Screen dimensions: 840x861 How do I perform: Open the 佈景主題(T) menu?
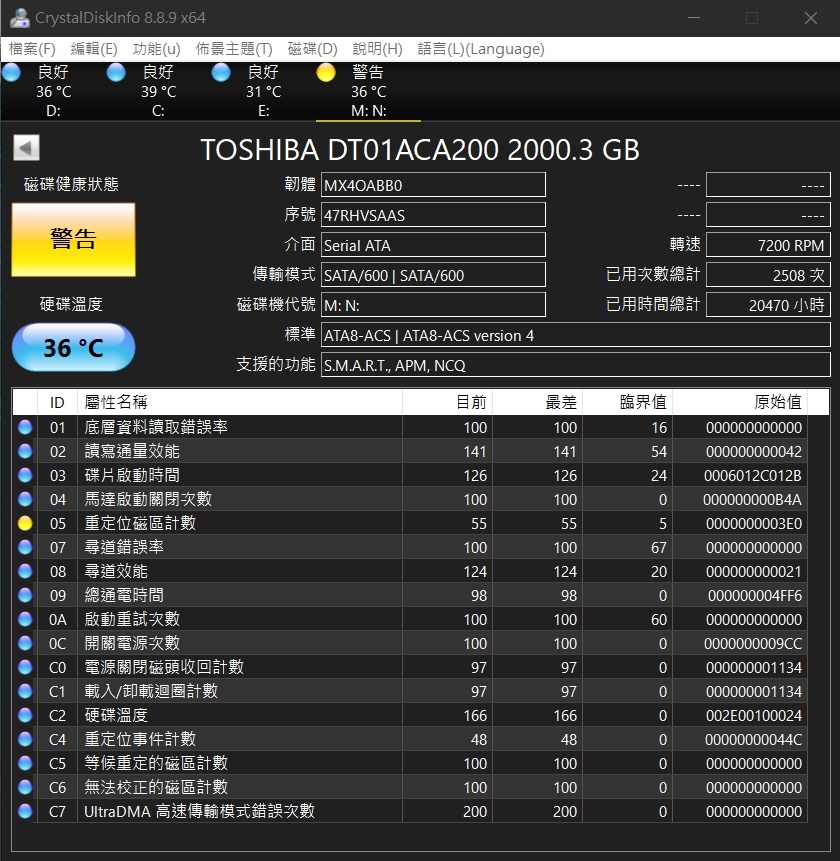click(234, 49)
